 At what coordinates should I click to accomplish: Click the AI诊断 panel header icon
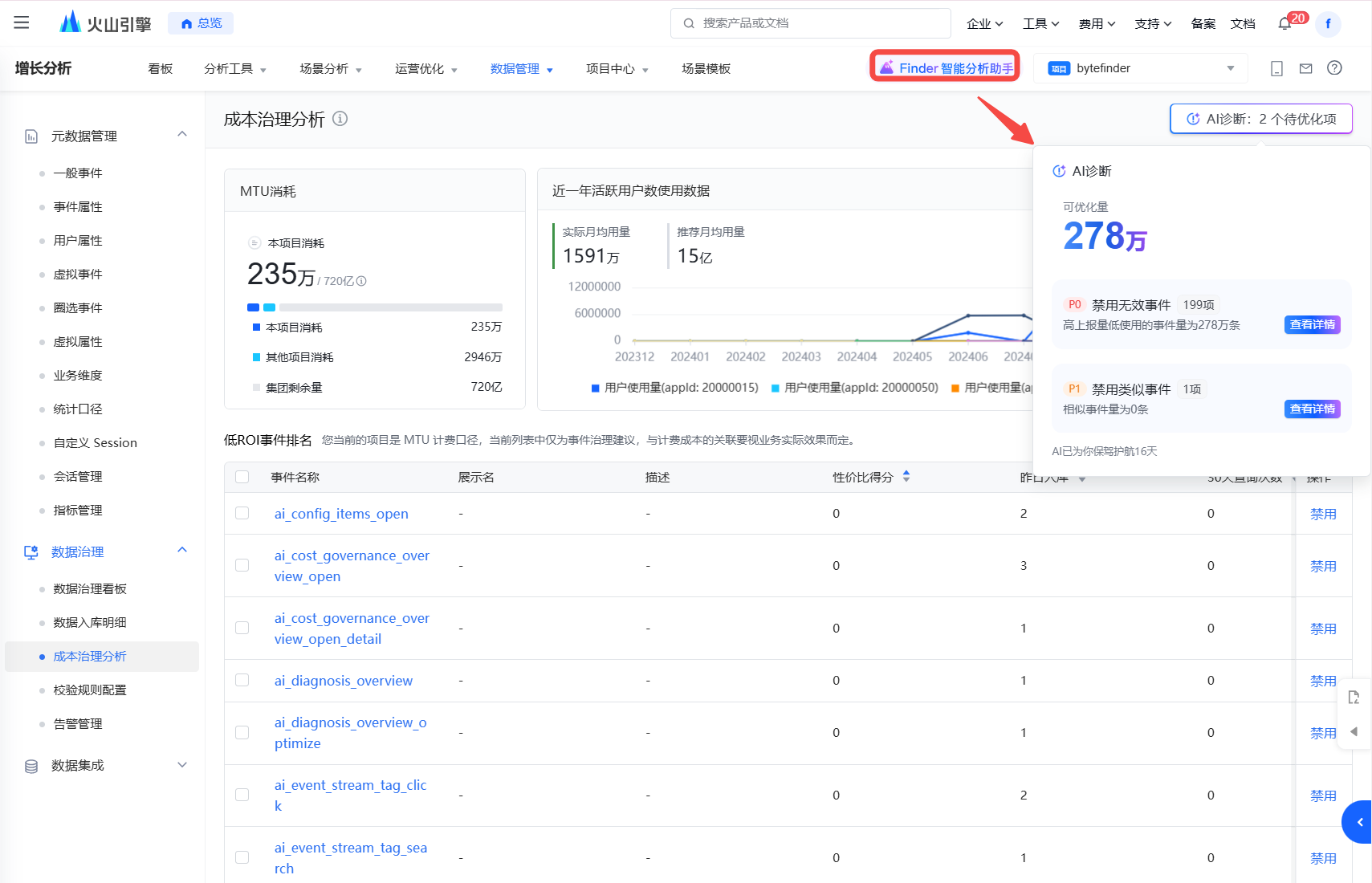(x=1059, y=171)
